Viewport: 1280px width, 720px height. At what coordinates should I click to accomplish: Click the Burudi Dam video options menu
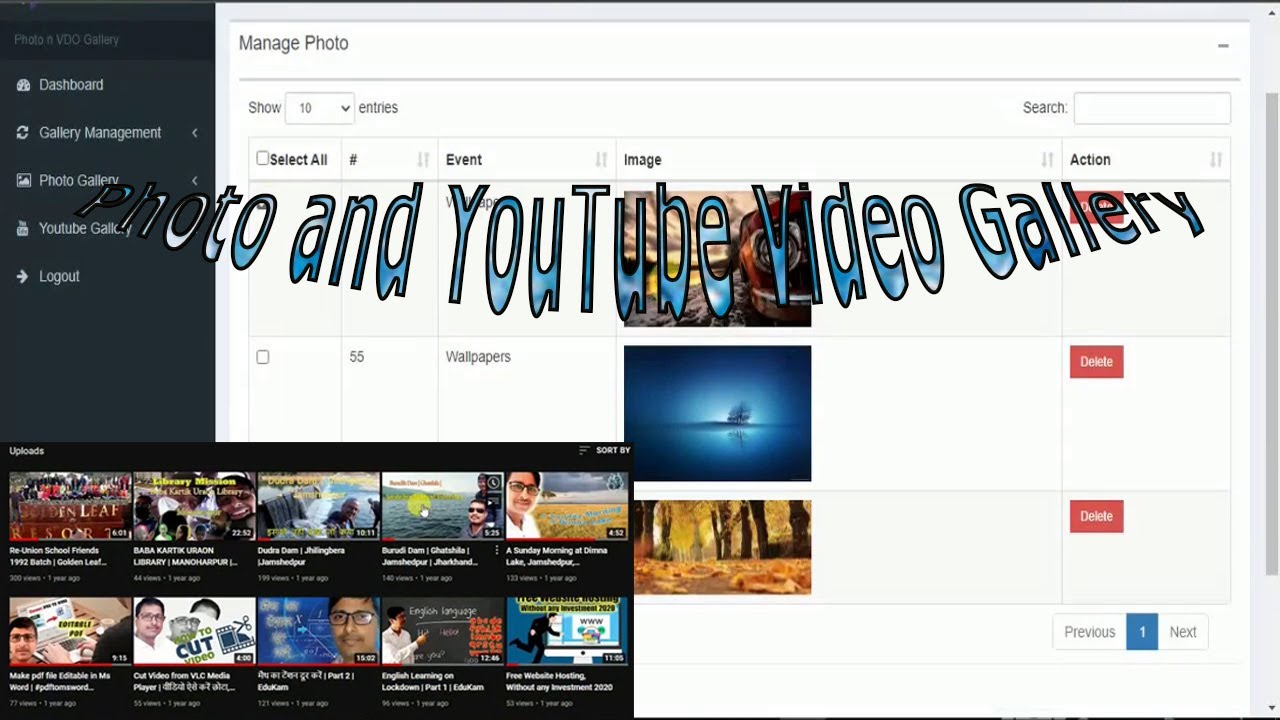(497, 551)
